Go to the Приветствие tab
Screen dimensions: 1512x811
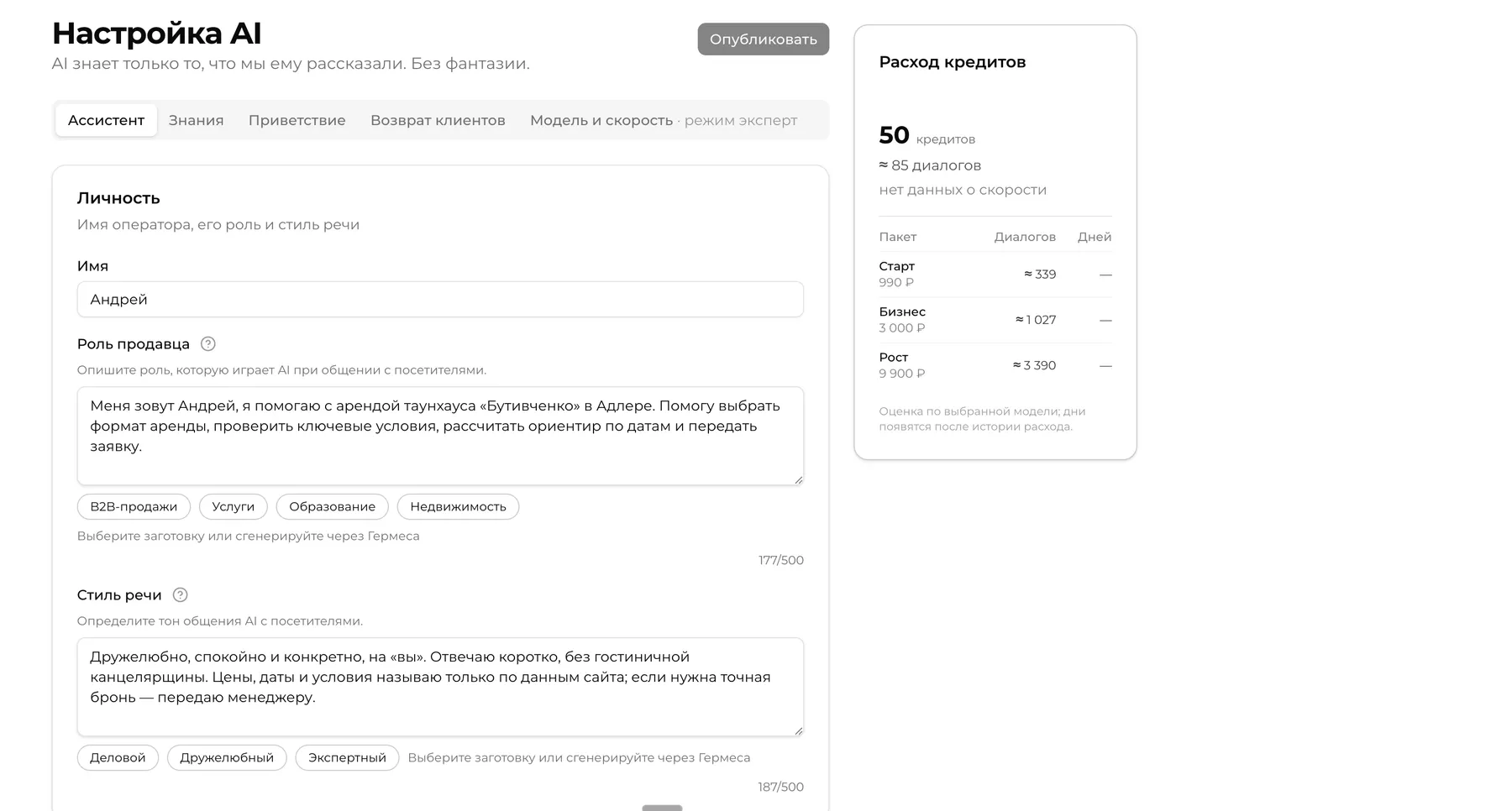[x=297, y=120]
